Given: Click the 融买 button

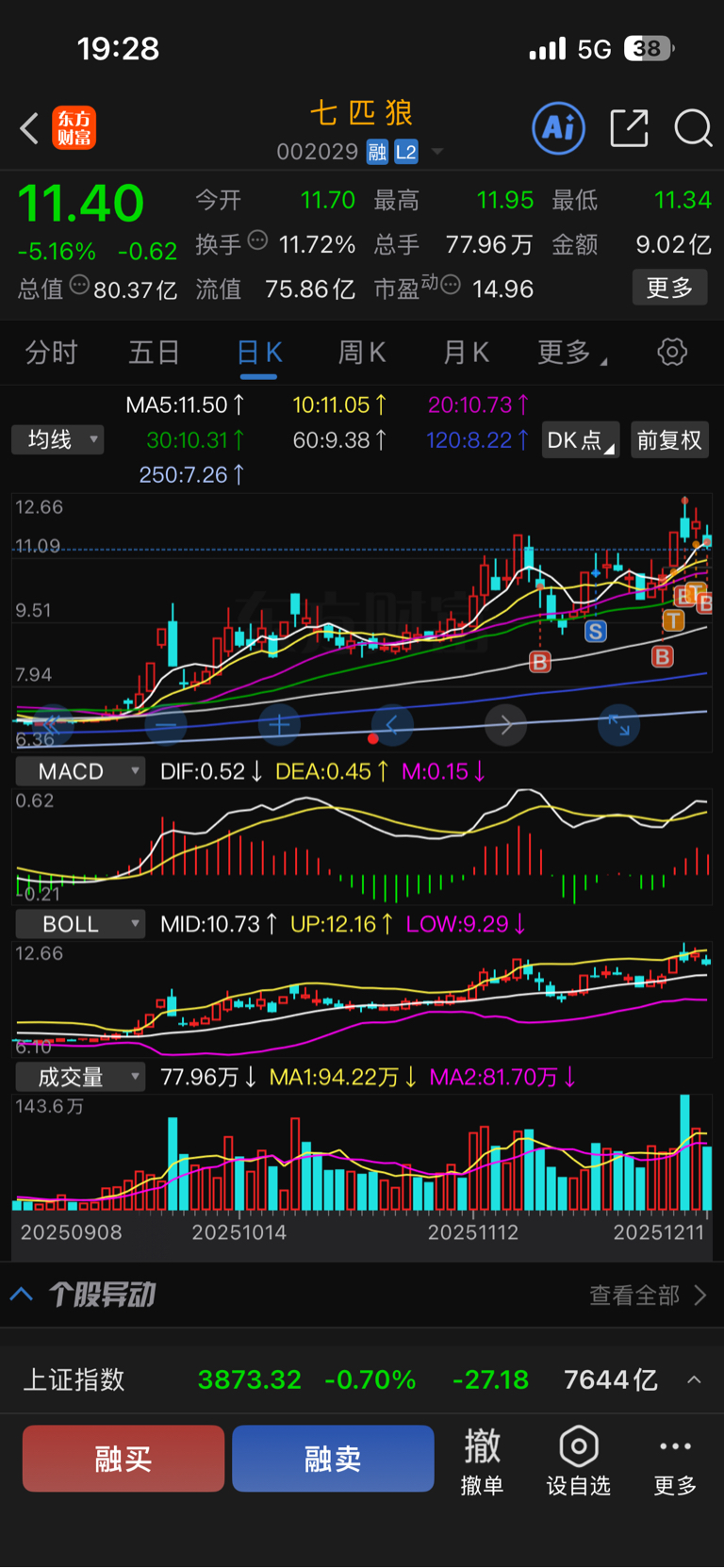Looking at the screenshot, I should (x=123, y=1459).
